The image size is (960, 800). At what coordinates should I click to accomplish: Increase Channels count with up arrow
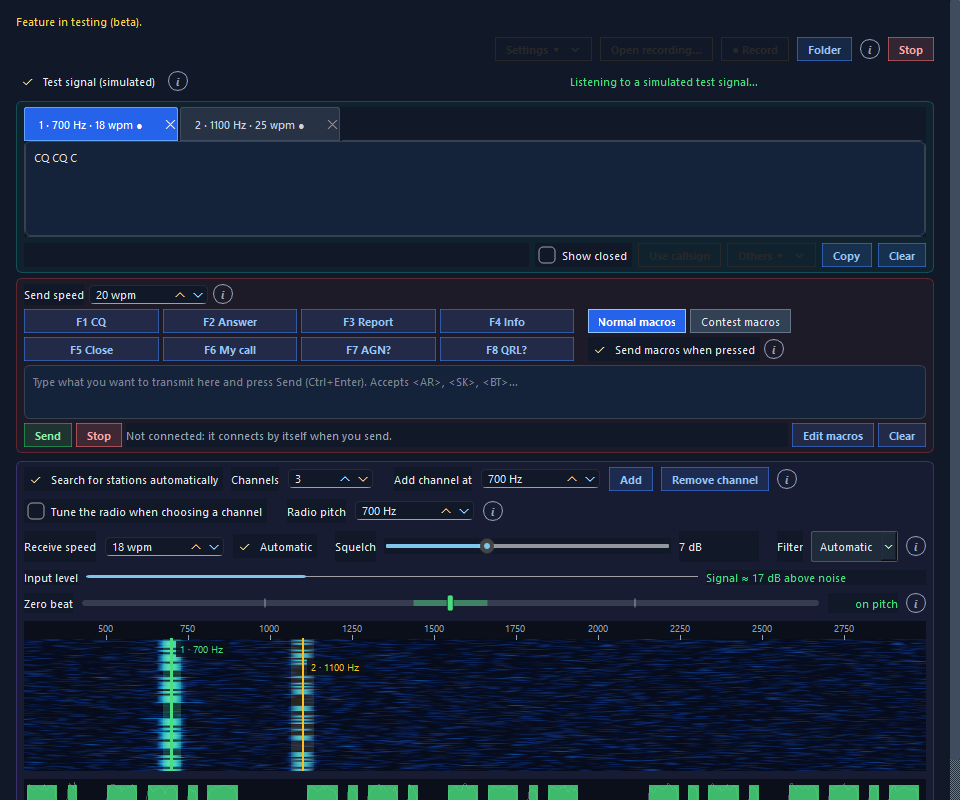345,479
